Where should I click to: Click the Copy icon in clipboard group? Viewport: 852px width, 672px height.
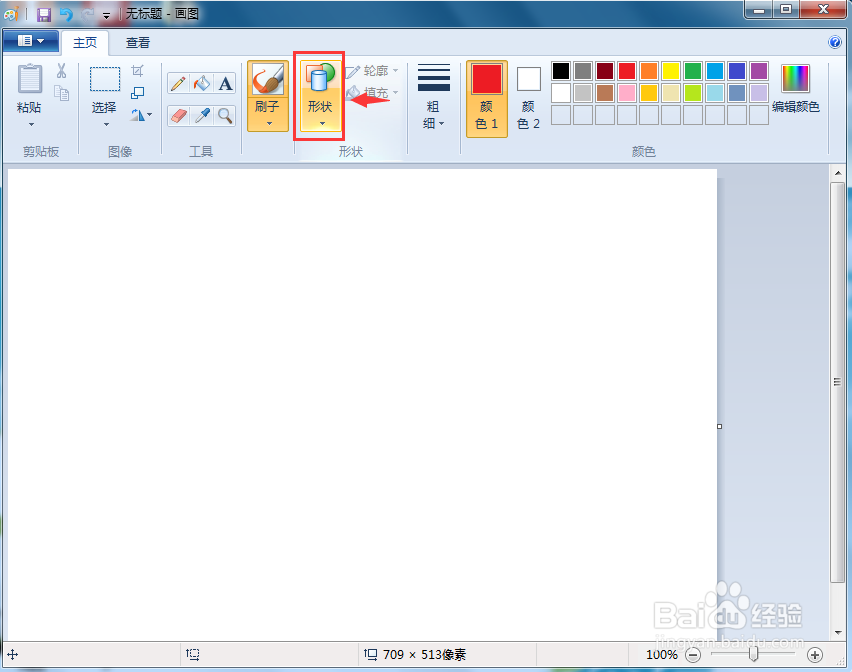(x=61, y=93)
